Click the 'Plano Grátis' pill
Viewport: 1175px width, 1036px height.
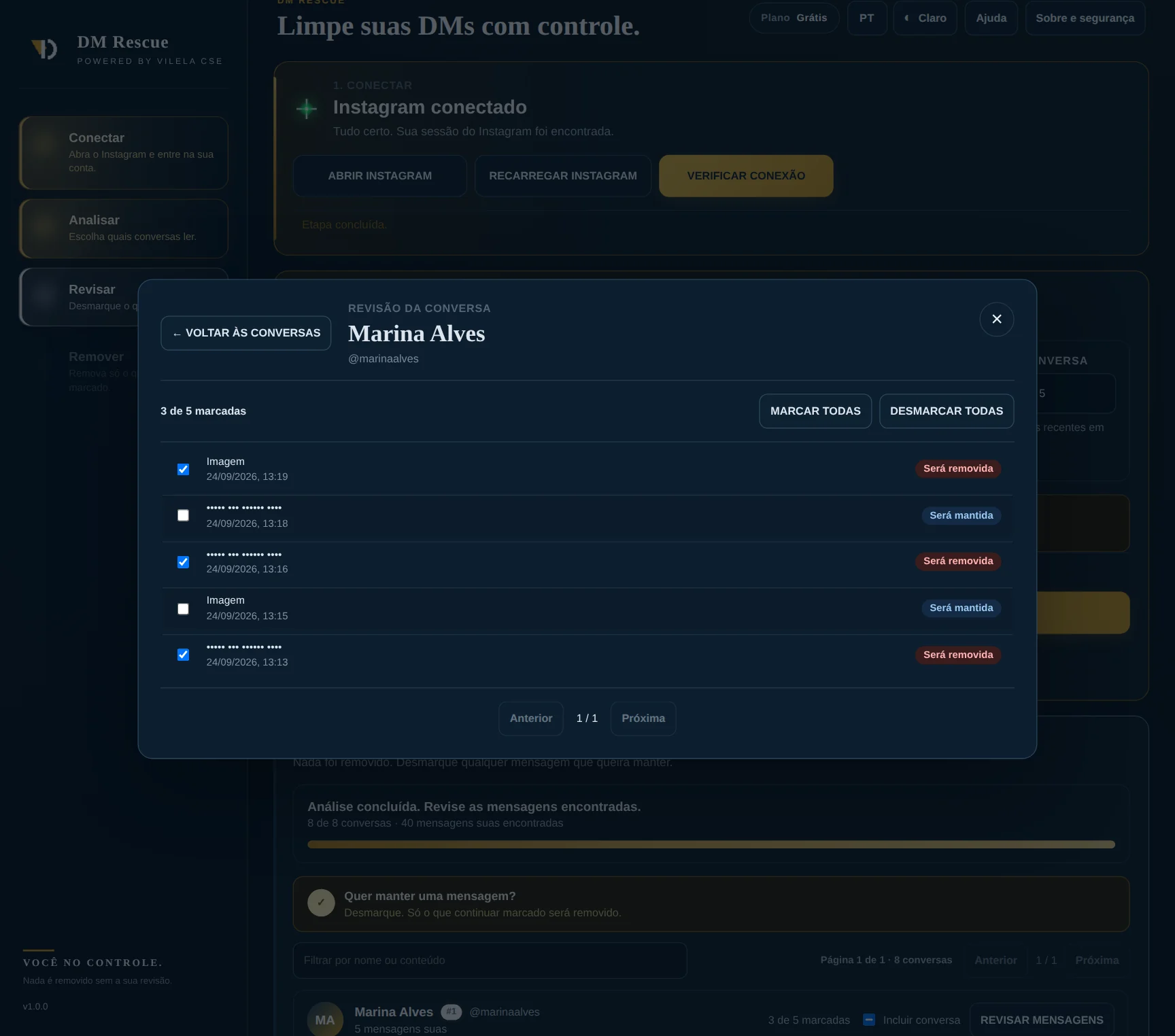794,18
